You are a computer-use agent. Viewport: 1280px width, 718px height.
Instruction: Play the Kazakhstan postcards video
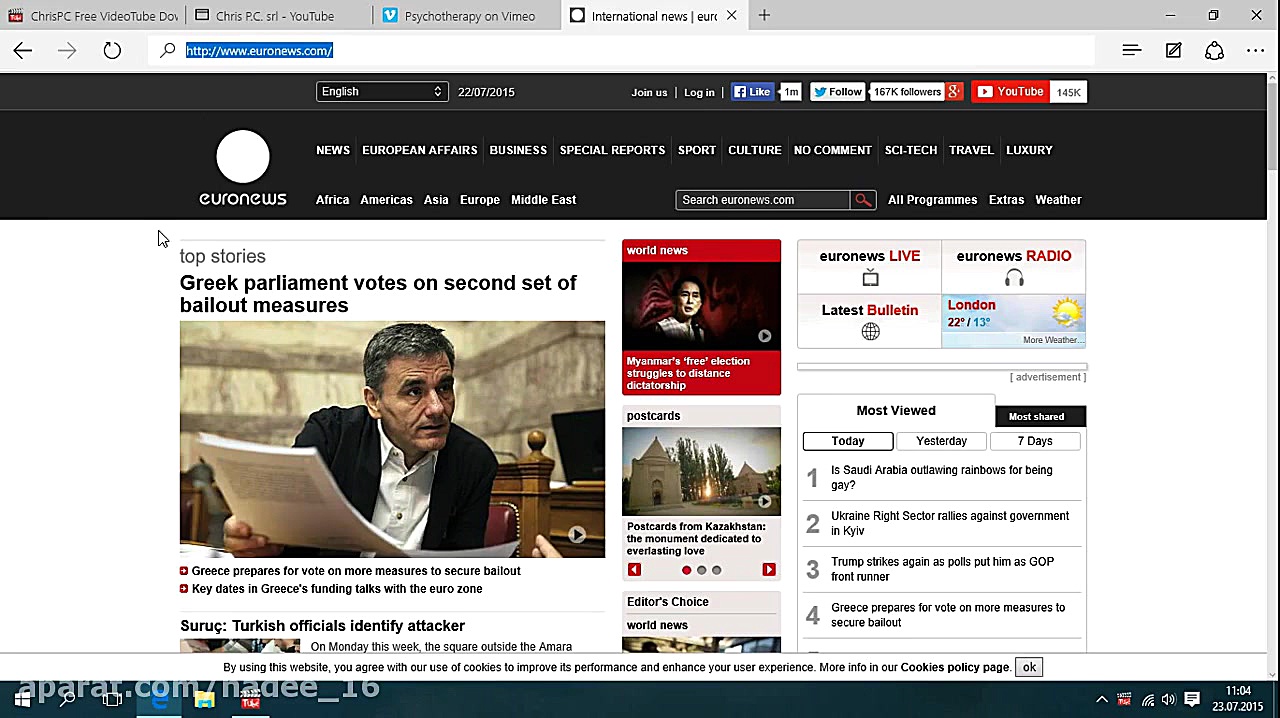click(x=764, y=501)
